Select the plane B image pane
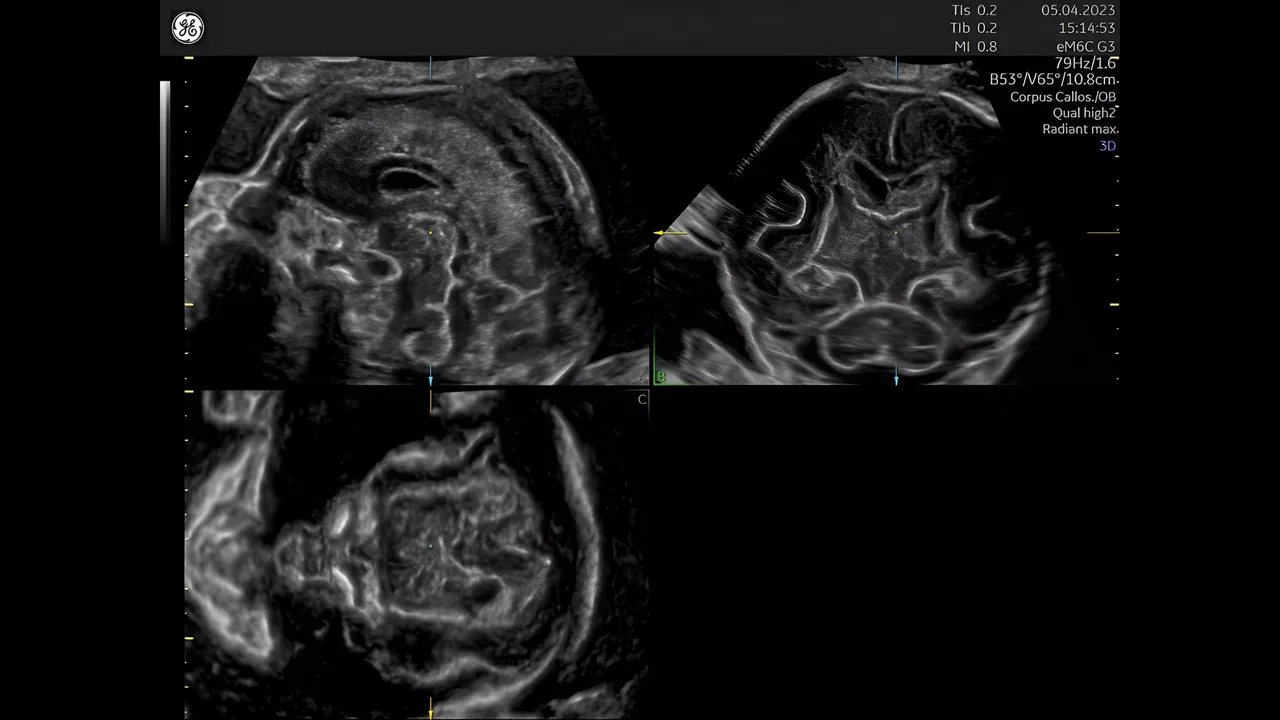This screenshot has height=720, width=1280. 885,220
